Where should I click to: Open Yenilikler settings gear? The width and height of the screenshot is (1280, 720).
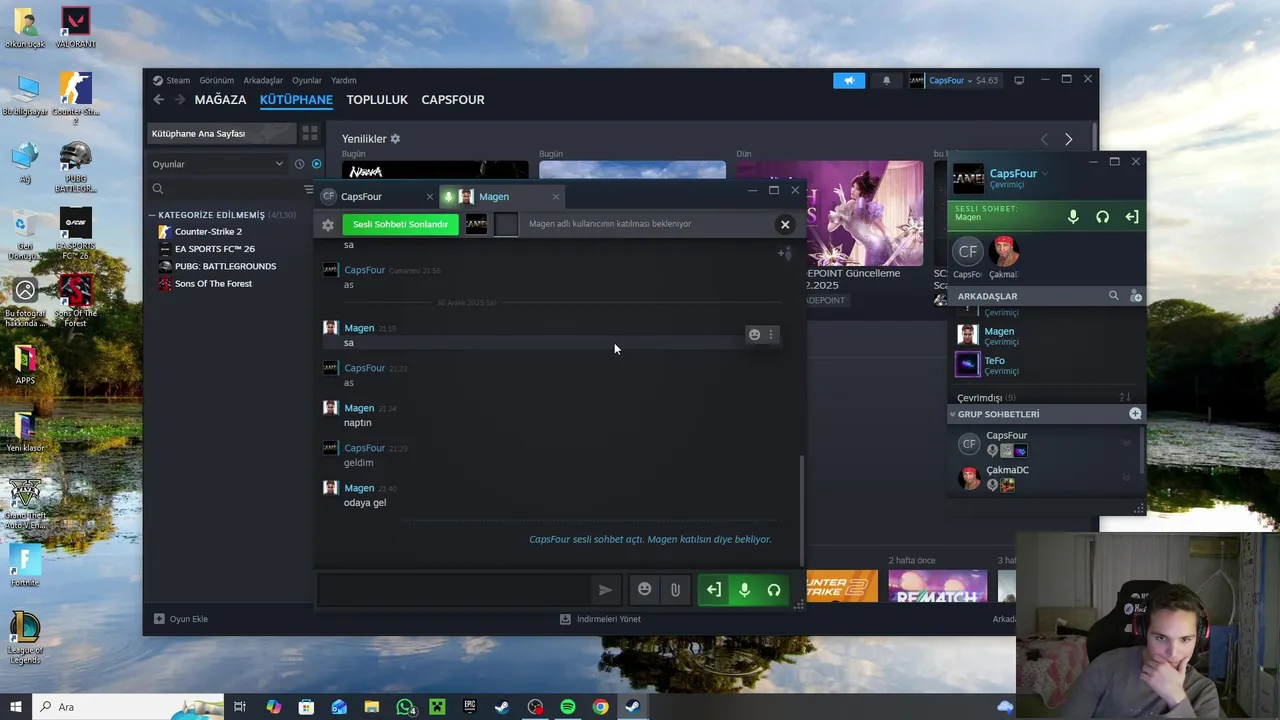pos(395,139)
